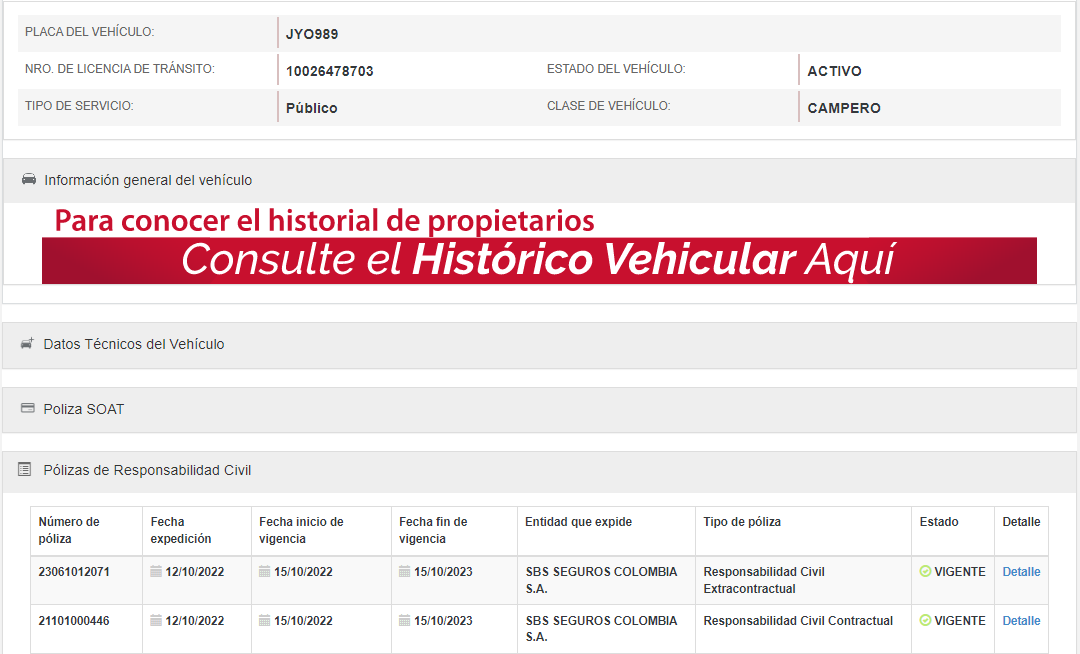Click calendar icon for first policy expedition date
1080x654 pixels.
(156, 572)
